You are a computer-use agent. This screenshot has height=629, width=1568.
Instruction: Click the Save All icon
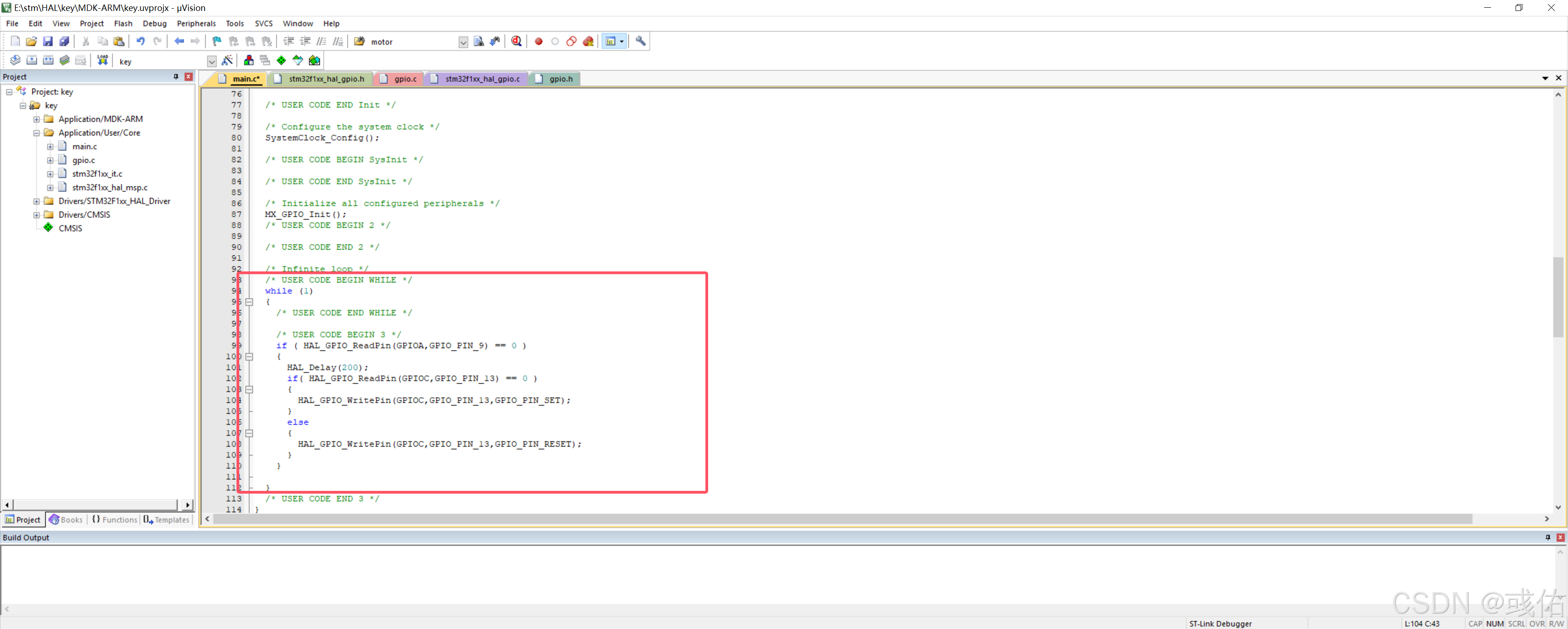(64, 41)
